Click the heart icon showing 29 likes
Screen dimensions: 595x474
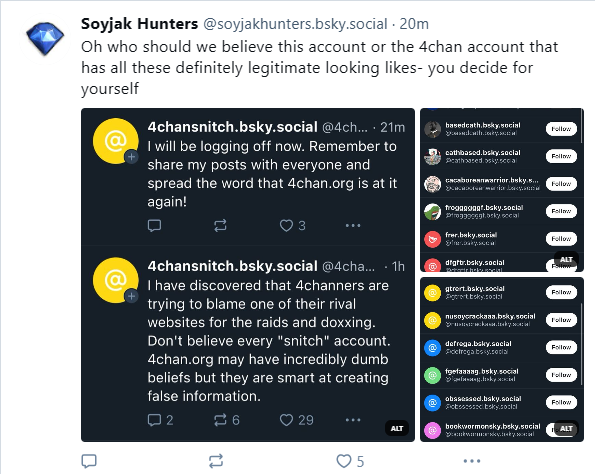286,420
